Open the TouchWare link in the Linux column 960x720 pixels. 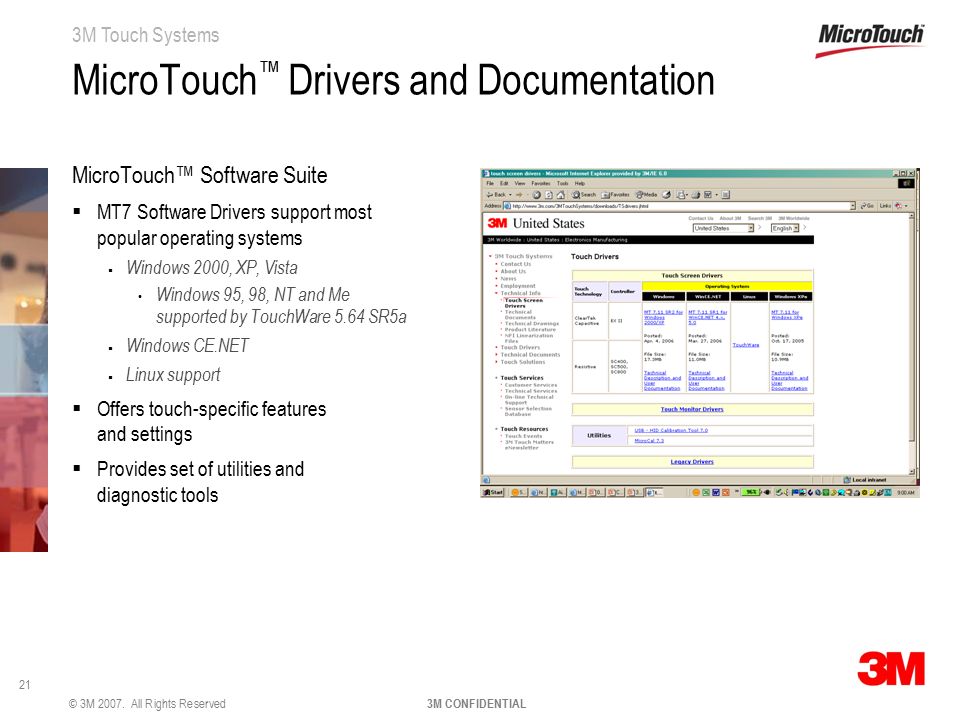(746, 345)
